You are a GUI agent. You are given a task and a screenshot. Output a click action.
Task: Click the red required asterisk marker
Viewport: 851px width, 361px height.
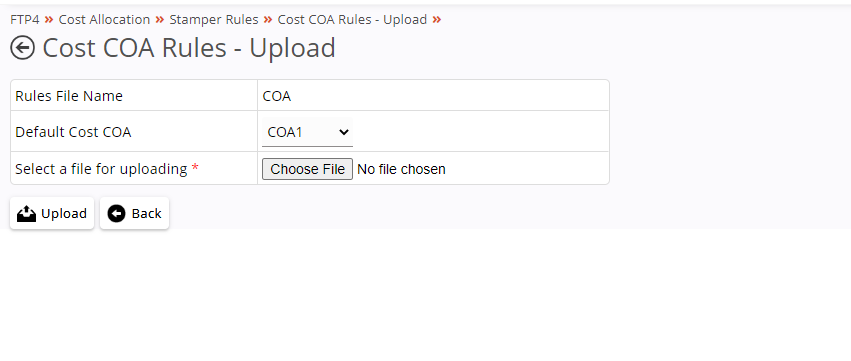point(195,168)
